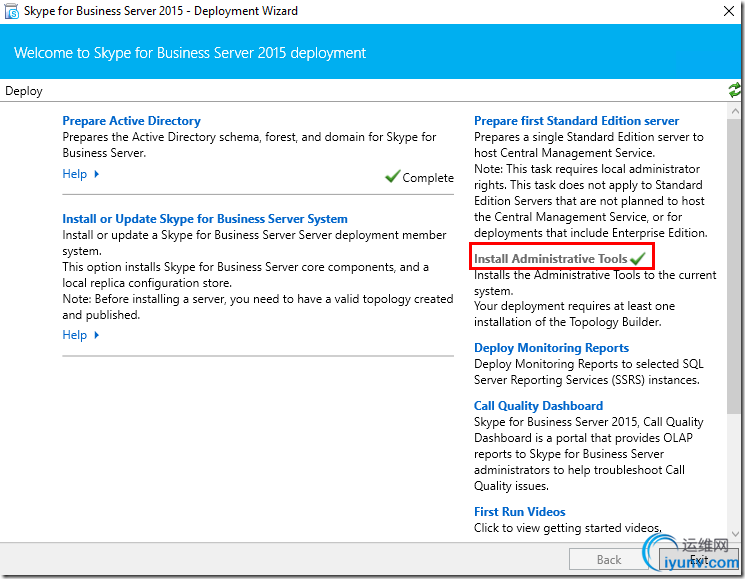View the First Run Videos
Viewport: 745px width, 579px height.
(x=519, y=512)
